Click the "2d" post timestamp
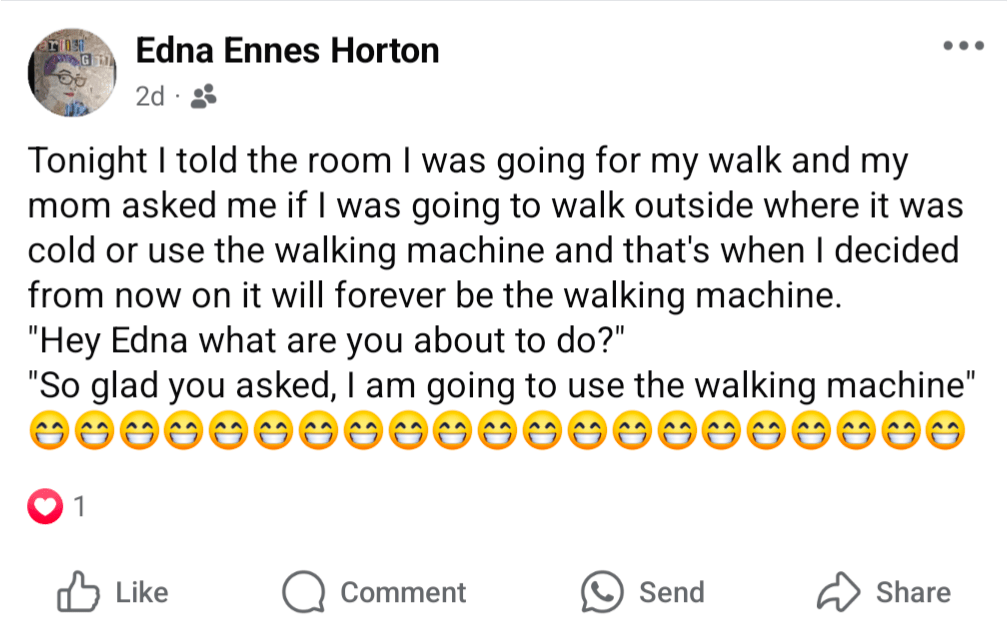1008x630 pixels. pyautogui.click(x=149, y=97)
